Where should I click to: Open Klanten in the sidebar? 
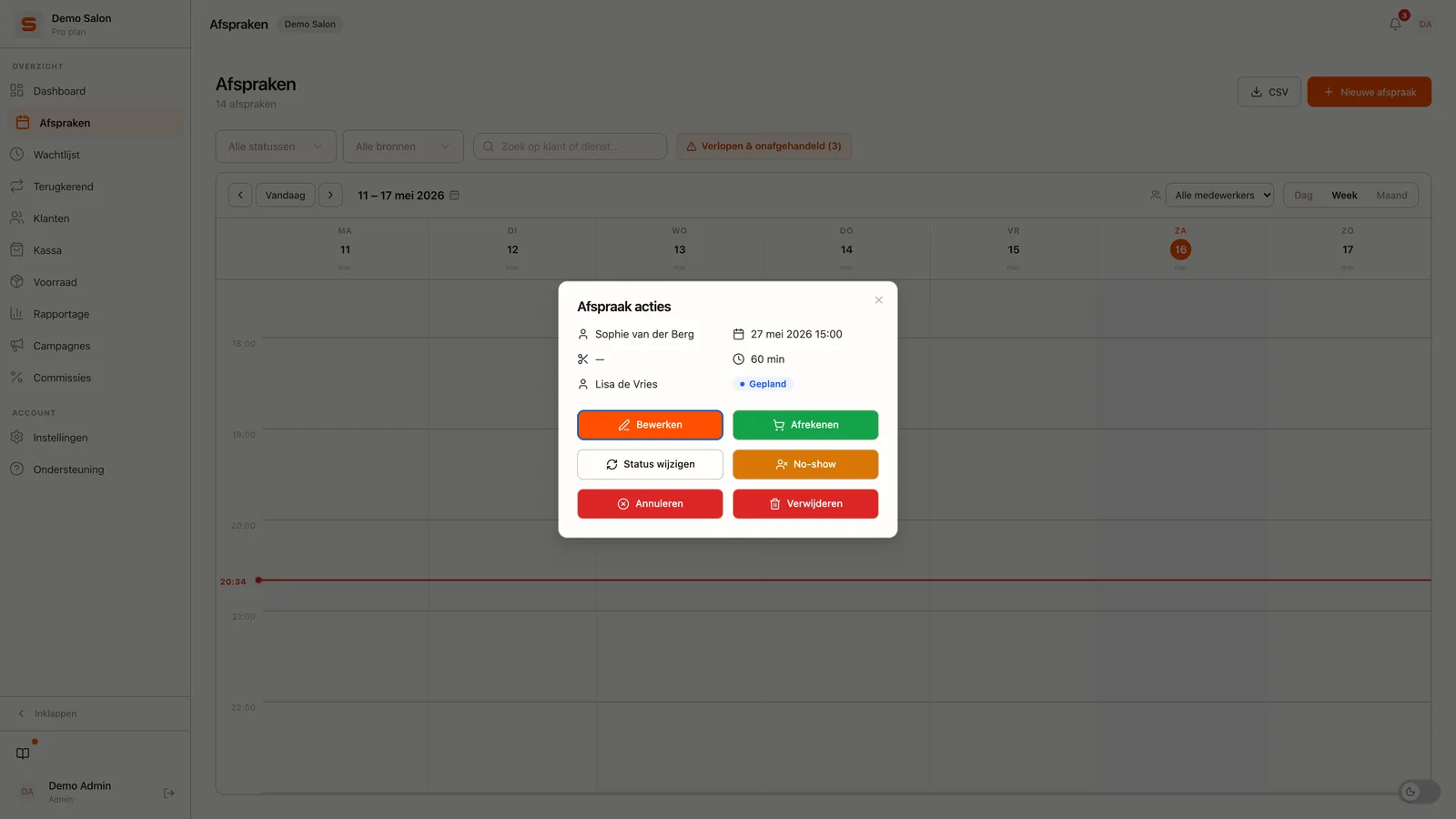point(95,218)
